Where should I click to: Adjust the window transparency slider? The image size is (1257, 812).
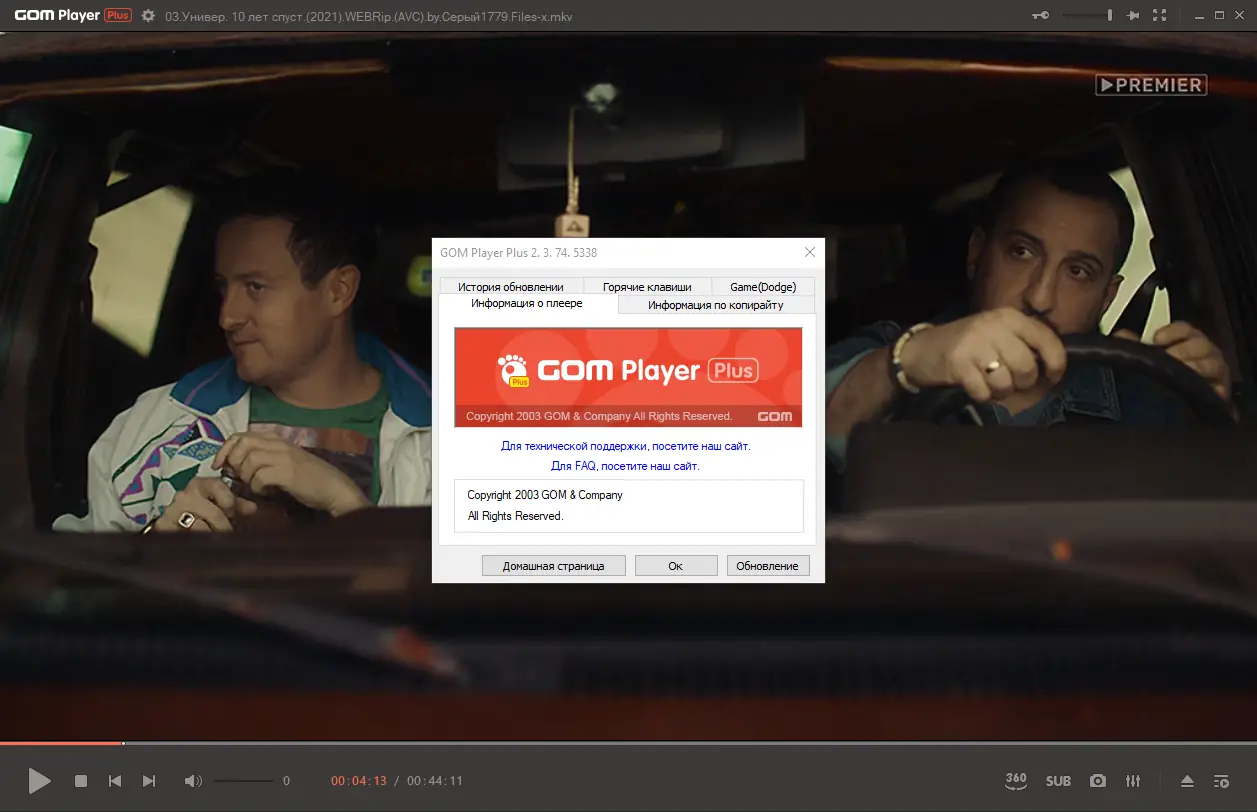click(x=1088, y=16)
